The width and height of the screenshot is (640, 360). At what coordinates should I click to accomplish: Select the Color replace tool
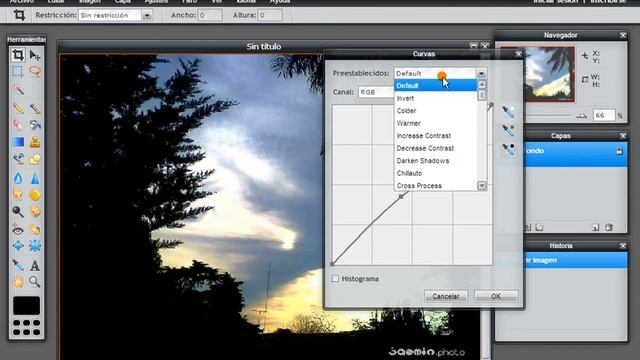point(18,159)
